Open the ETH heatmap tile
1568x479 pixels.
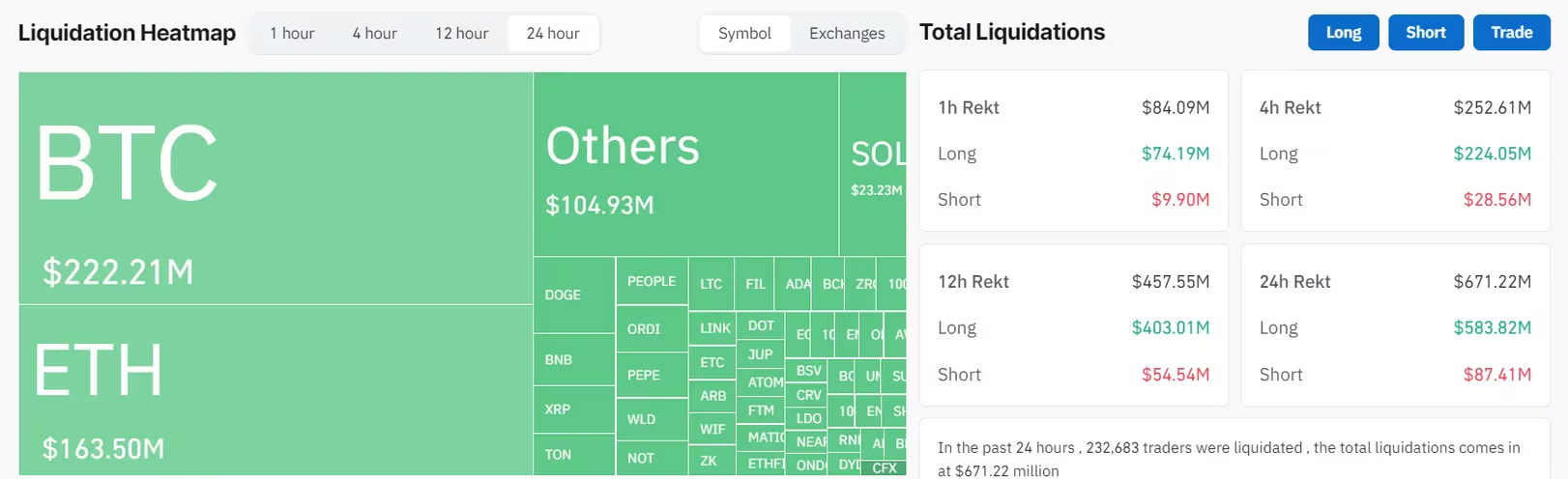point(276,390)
